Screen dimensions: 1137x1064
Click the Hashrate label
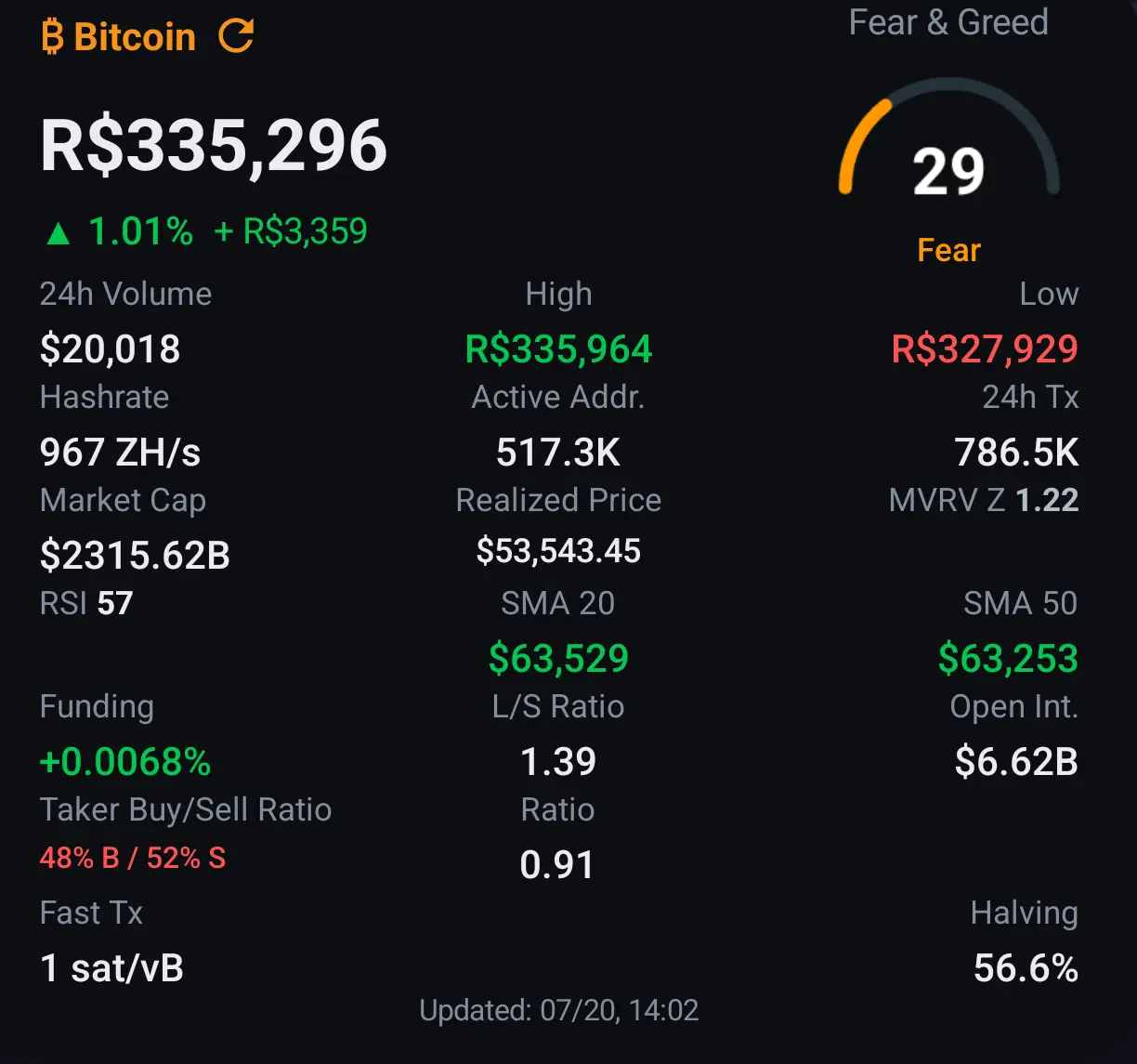tap(104, 397)
